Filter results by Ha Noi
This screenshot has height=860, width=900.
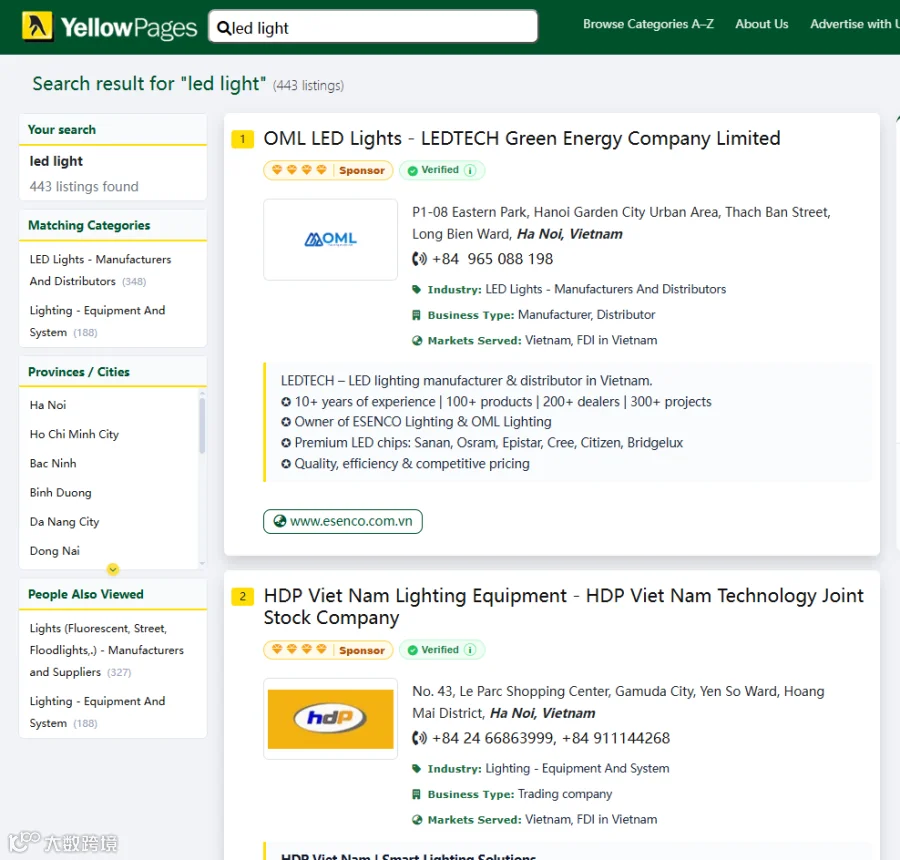click(x=48, y=405)
